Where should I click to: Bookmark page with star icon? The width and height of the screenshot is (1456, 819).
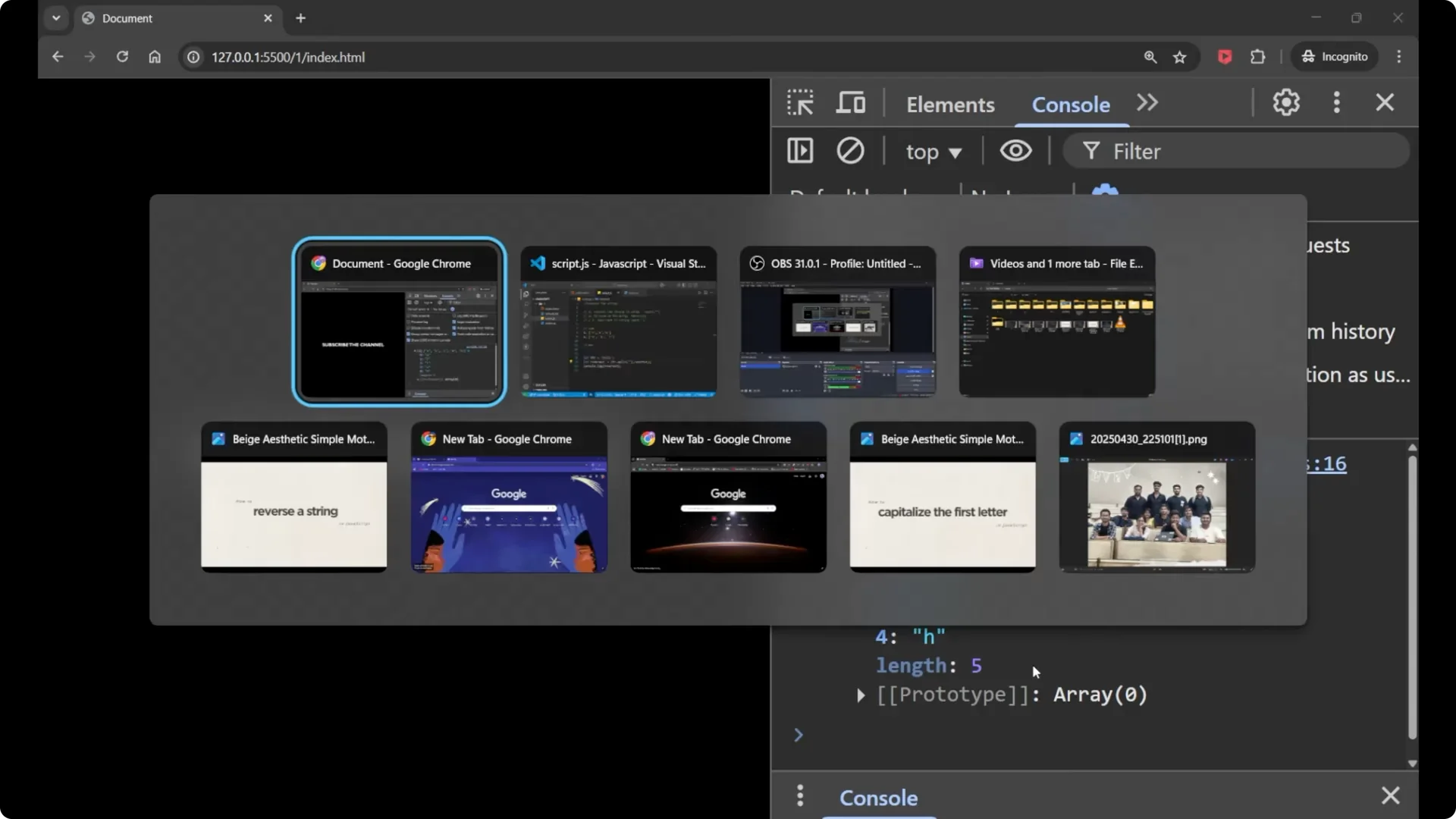click(1180, 57)
